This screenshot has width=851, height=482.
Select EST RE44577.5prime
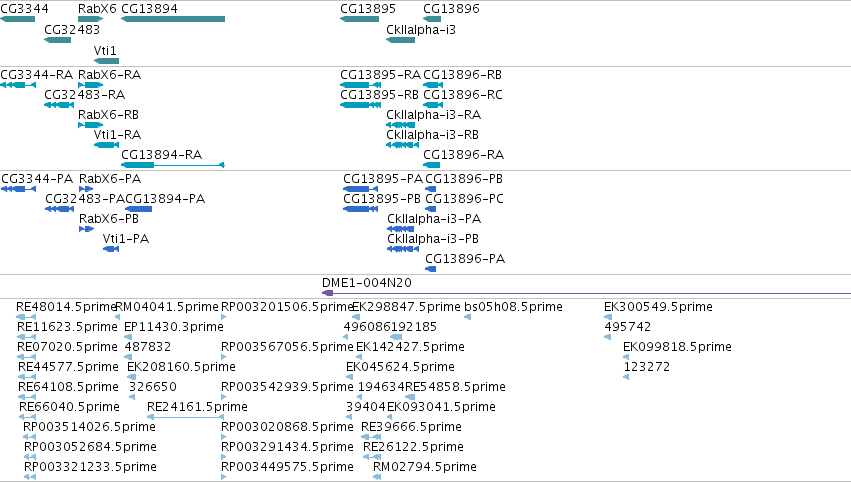[68, 367]
